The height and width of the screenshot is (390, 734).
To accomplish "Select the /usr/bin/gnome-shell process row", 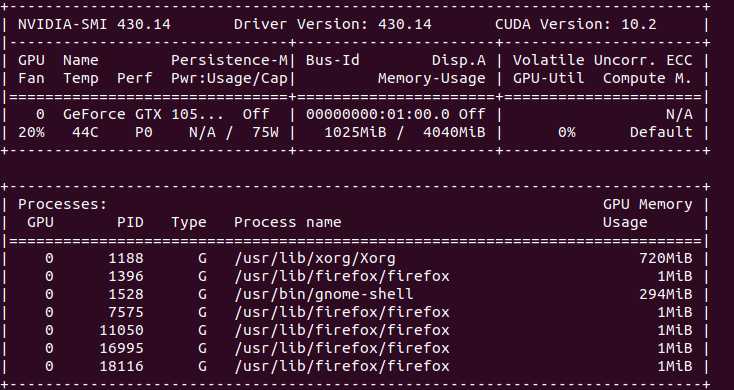I will tap(355, 294).
